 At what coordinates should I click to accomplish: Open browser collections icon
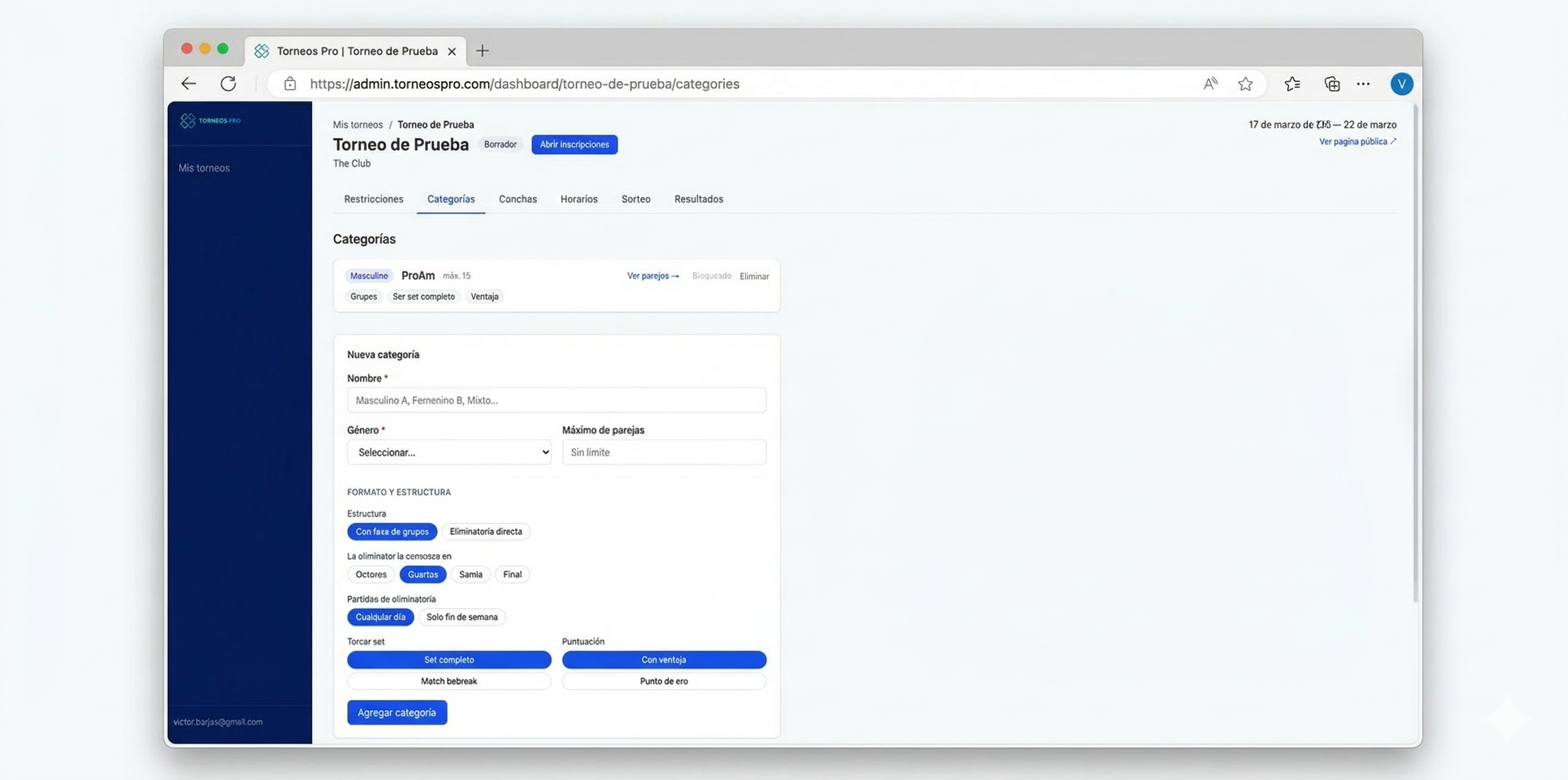[x=1332, y=84]
